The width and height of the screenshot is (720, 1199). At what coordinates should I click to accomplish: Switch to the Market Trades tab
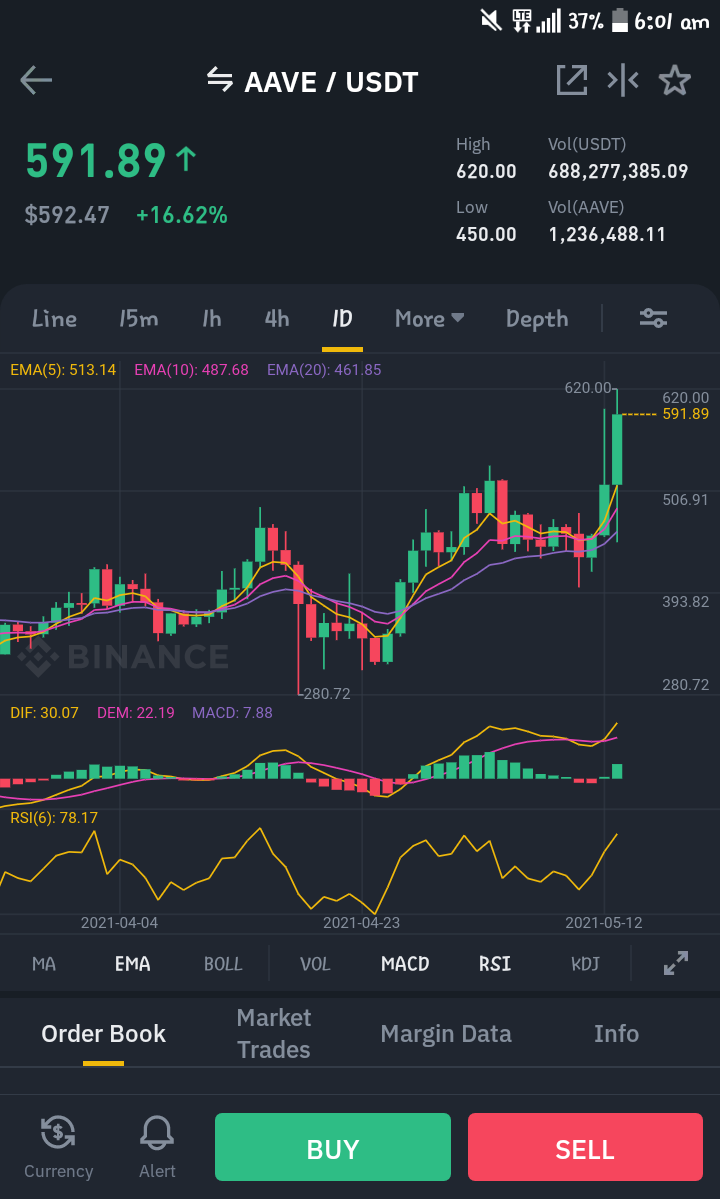point(274,1033)
